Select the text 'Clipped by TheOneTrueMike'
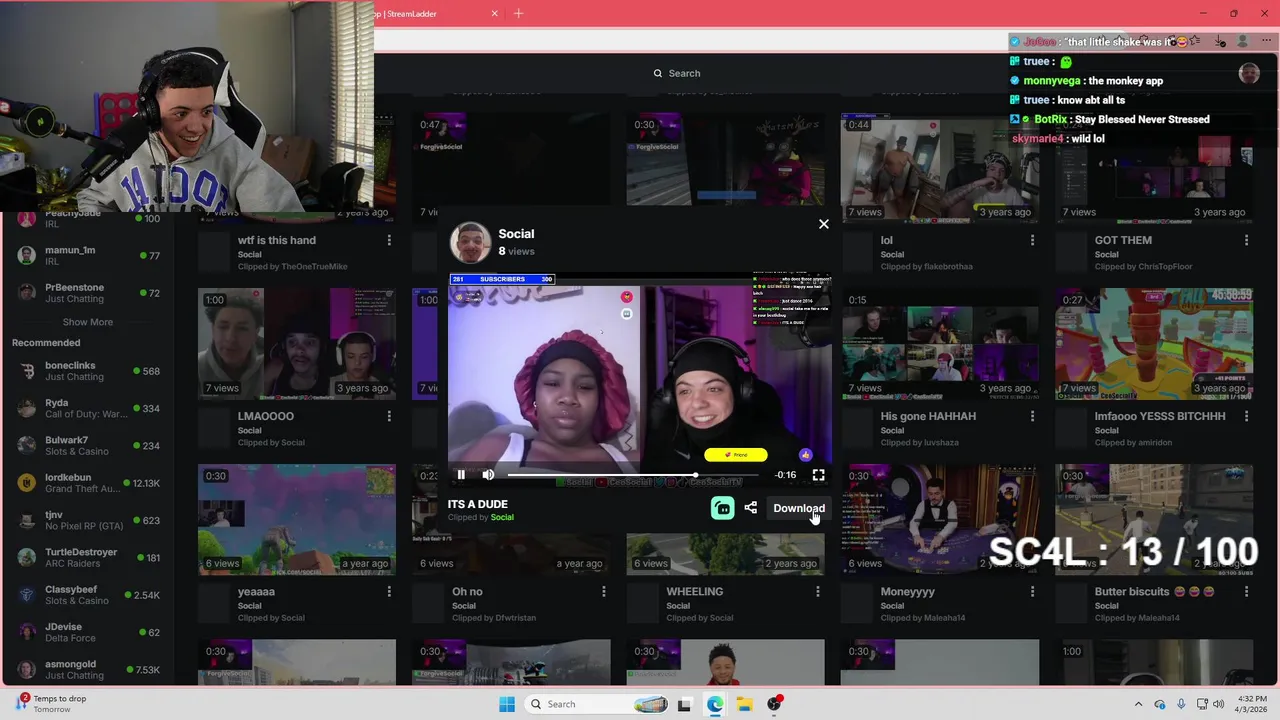The image size is (1280, 720). pyautogui.click(x=293, y=267)
